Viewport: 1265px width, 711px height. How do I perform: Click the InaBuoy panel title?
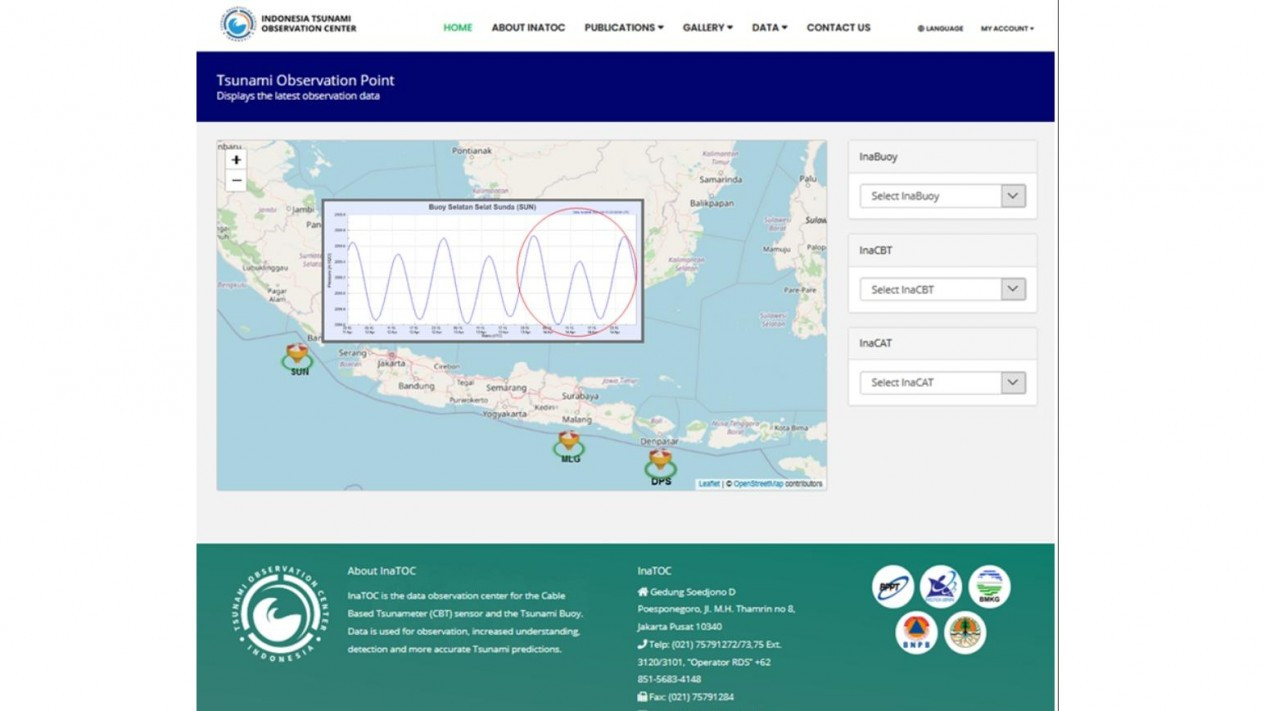[x=878, y=157]
